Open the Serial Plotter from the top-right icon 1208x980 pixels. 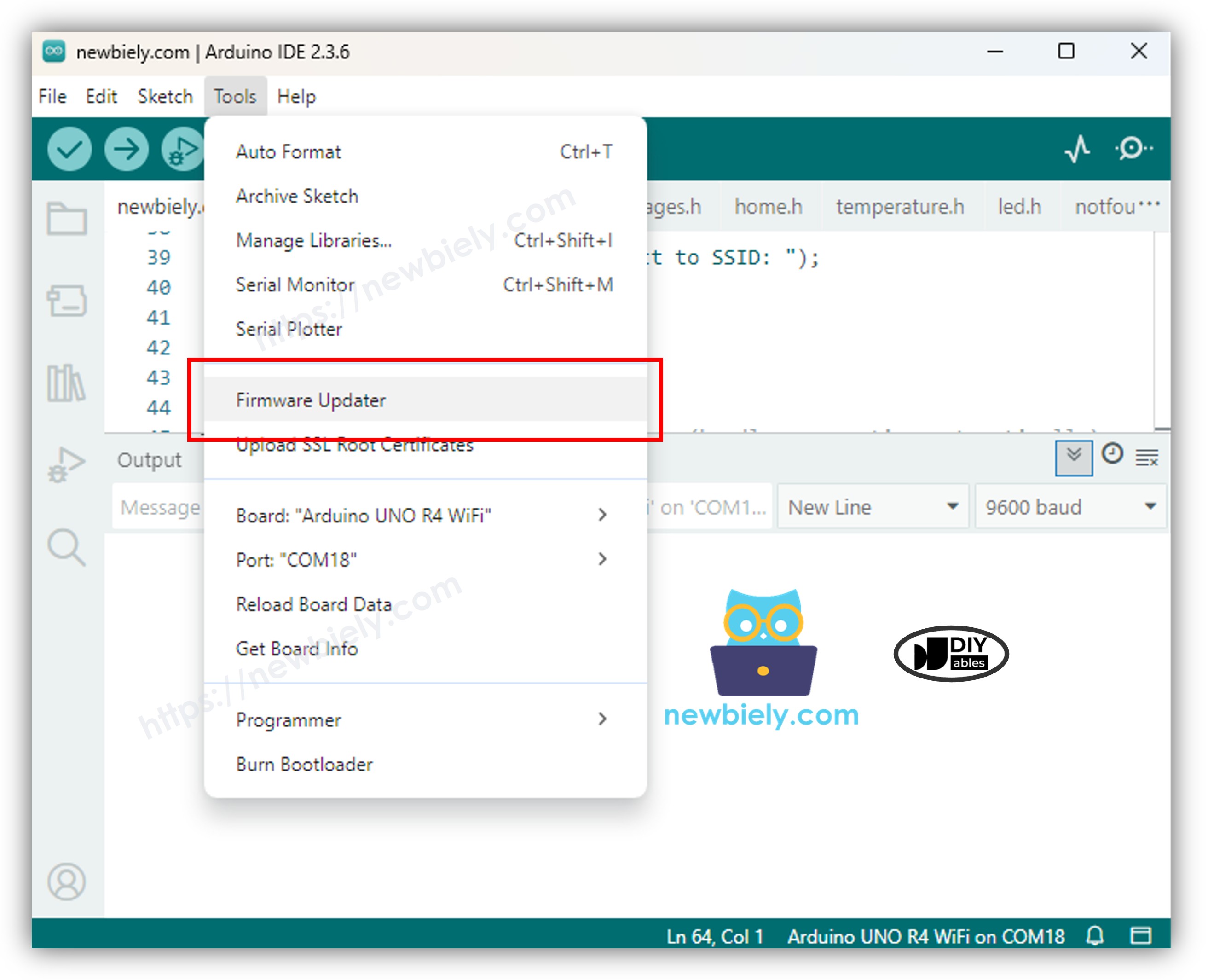pos(1078,149)
